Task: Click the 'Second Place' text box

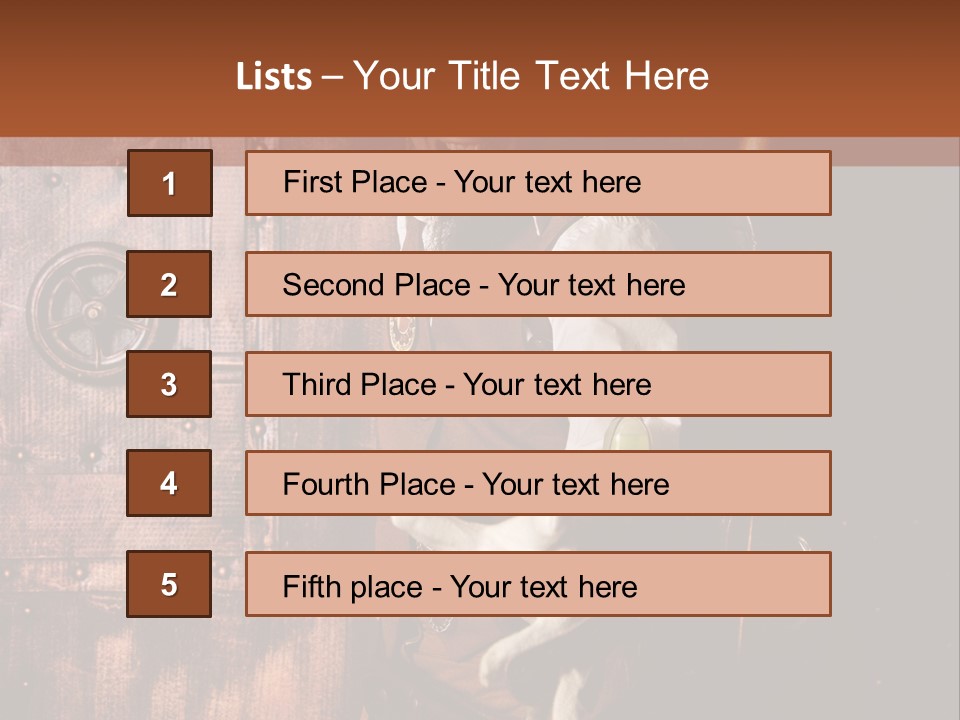Action: (x=538, y=284)
